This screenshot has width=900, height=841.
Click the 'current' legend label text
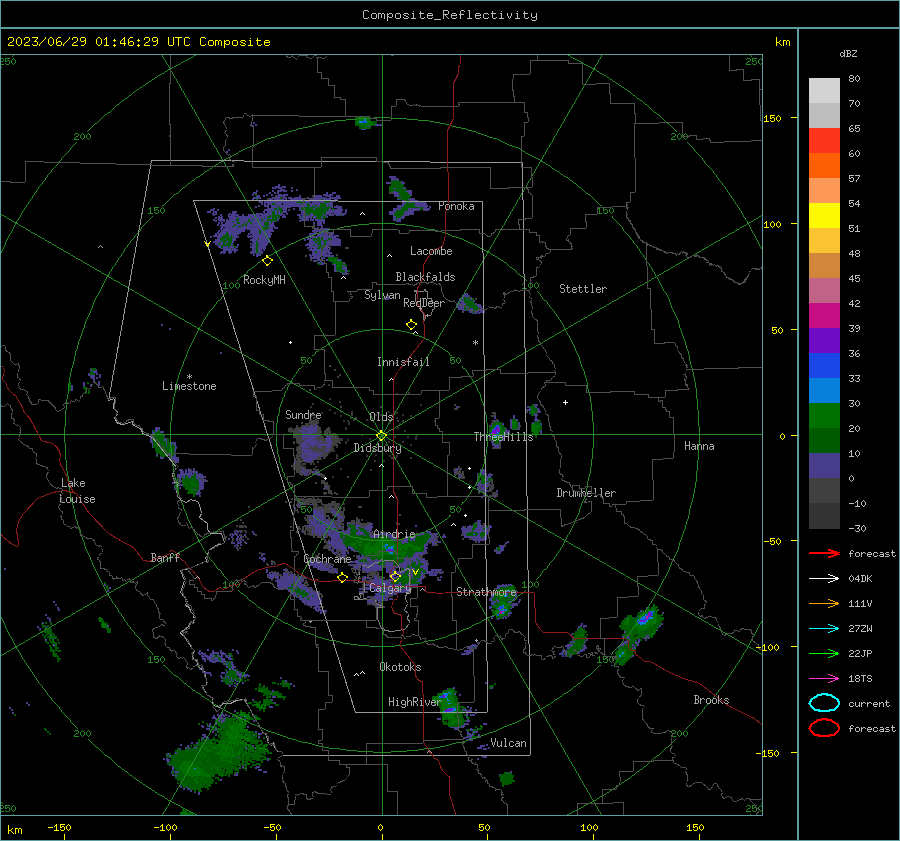[x=869, y=704]
